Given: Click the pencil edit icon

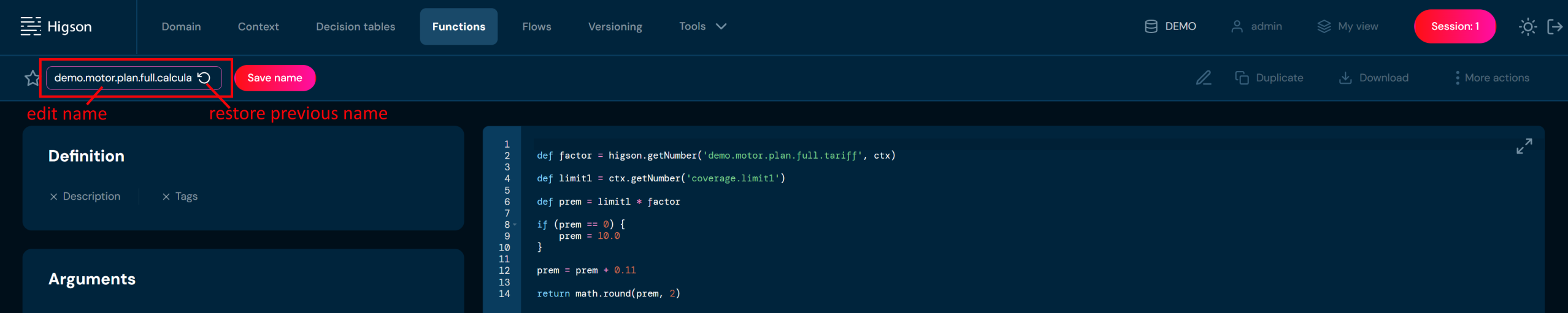Looking at the screenshot, I should (x=1203, y=78).
